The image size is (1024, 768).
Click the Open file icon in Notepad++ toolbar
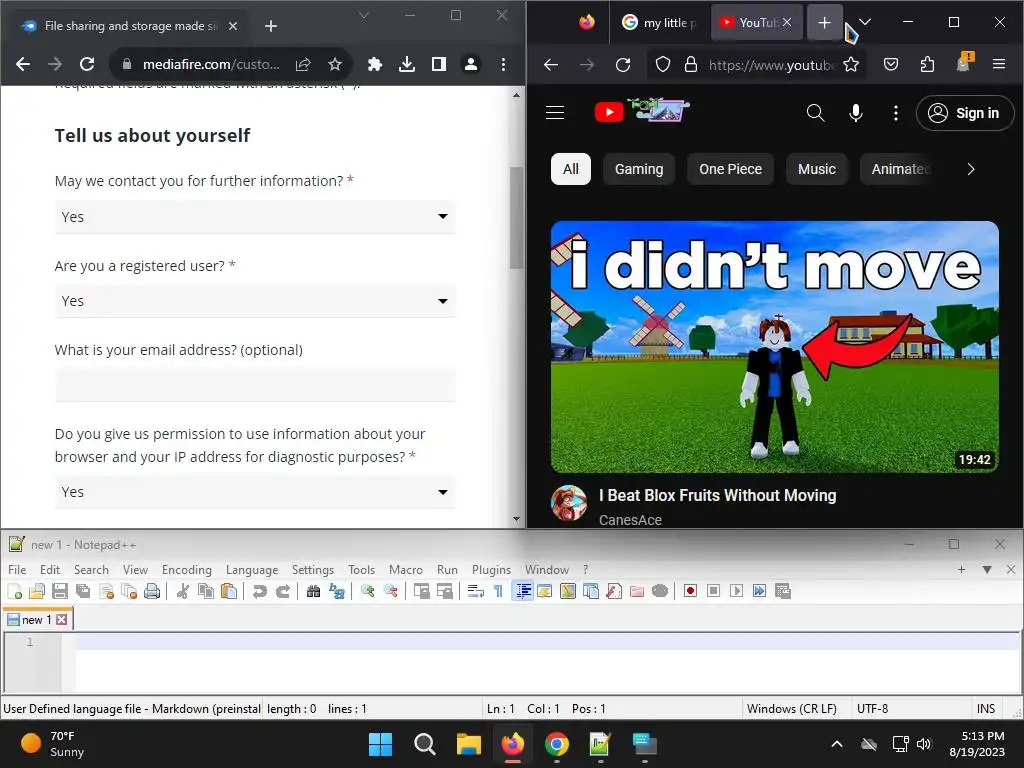37,592
